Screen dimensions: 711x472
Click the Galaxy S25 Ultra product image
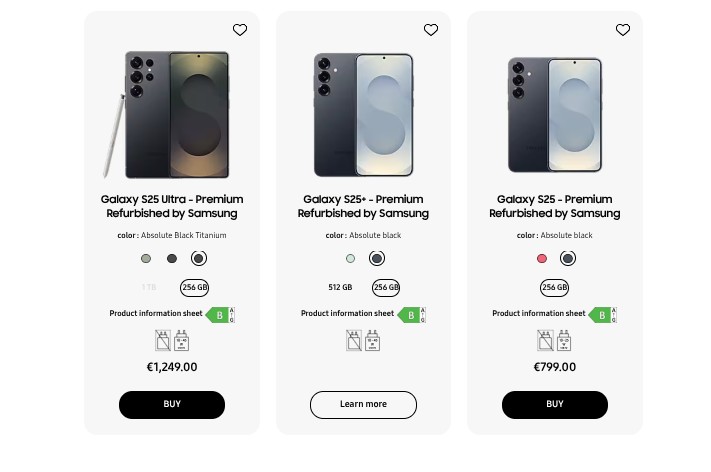click(172, 115)
